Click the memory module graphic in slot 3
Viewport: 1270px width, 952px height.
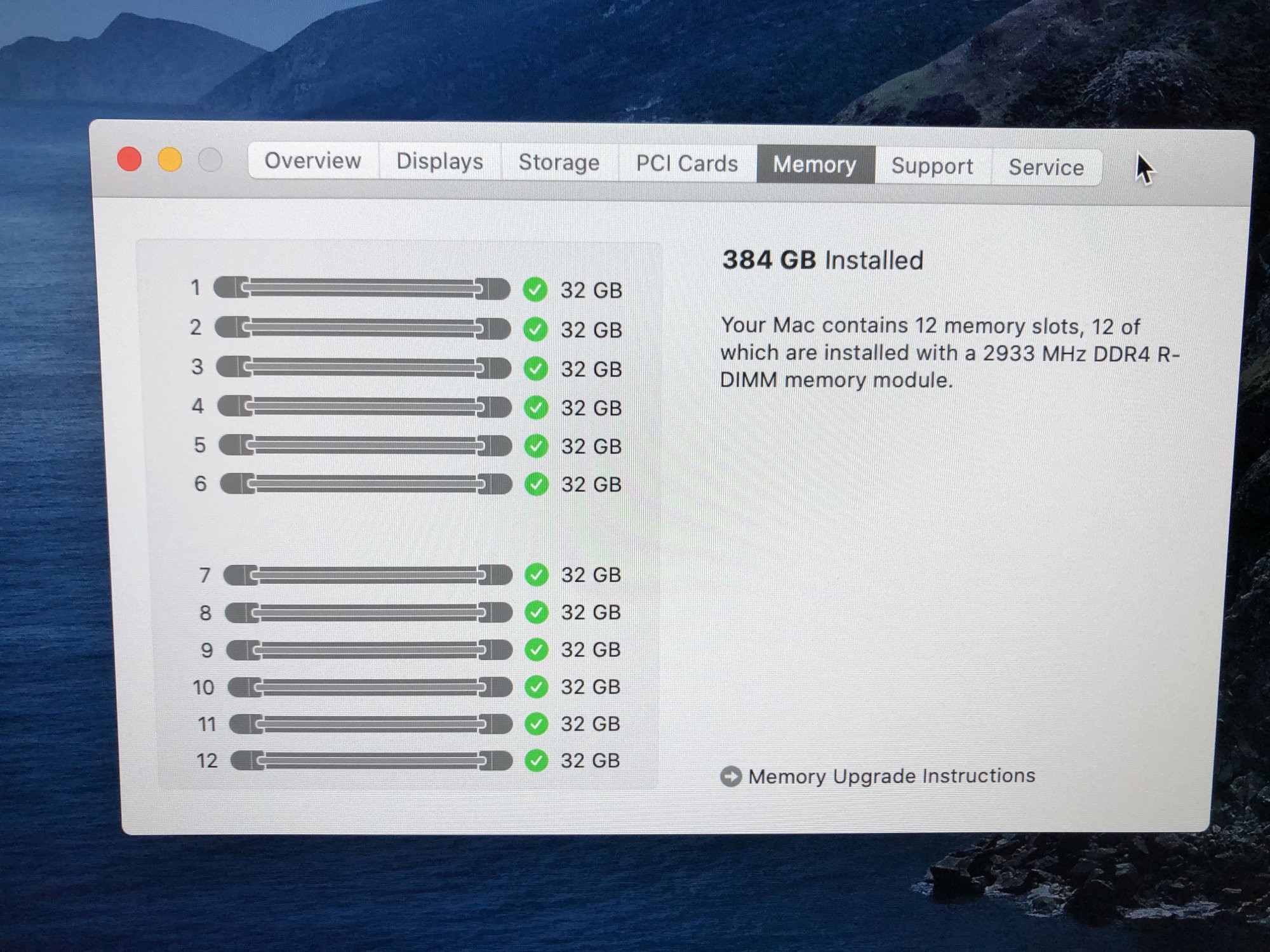pyautogui.click(x=363, y=367)
